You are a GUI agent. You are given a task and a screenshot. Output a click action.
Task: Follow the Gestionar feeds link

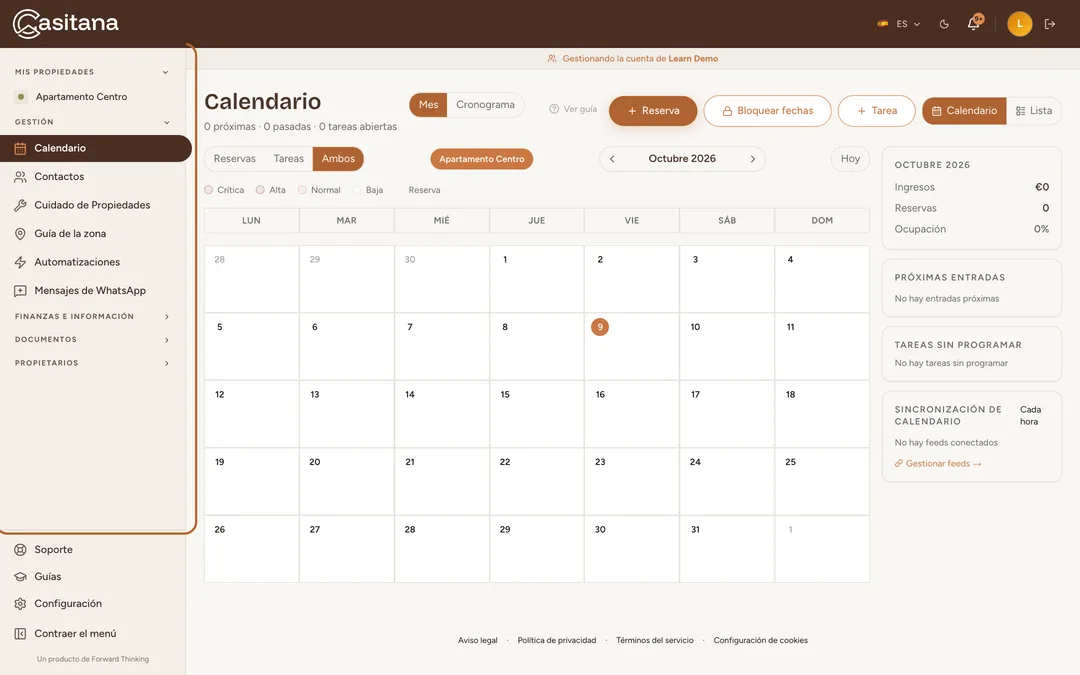(938, 464)
